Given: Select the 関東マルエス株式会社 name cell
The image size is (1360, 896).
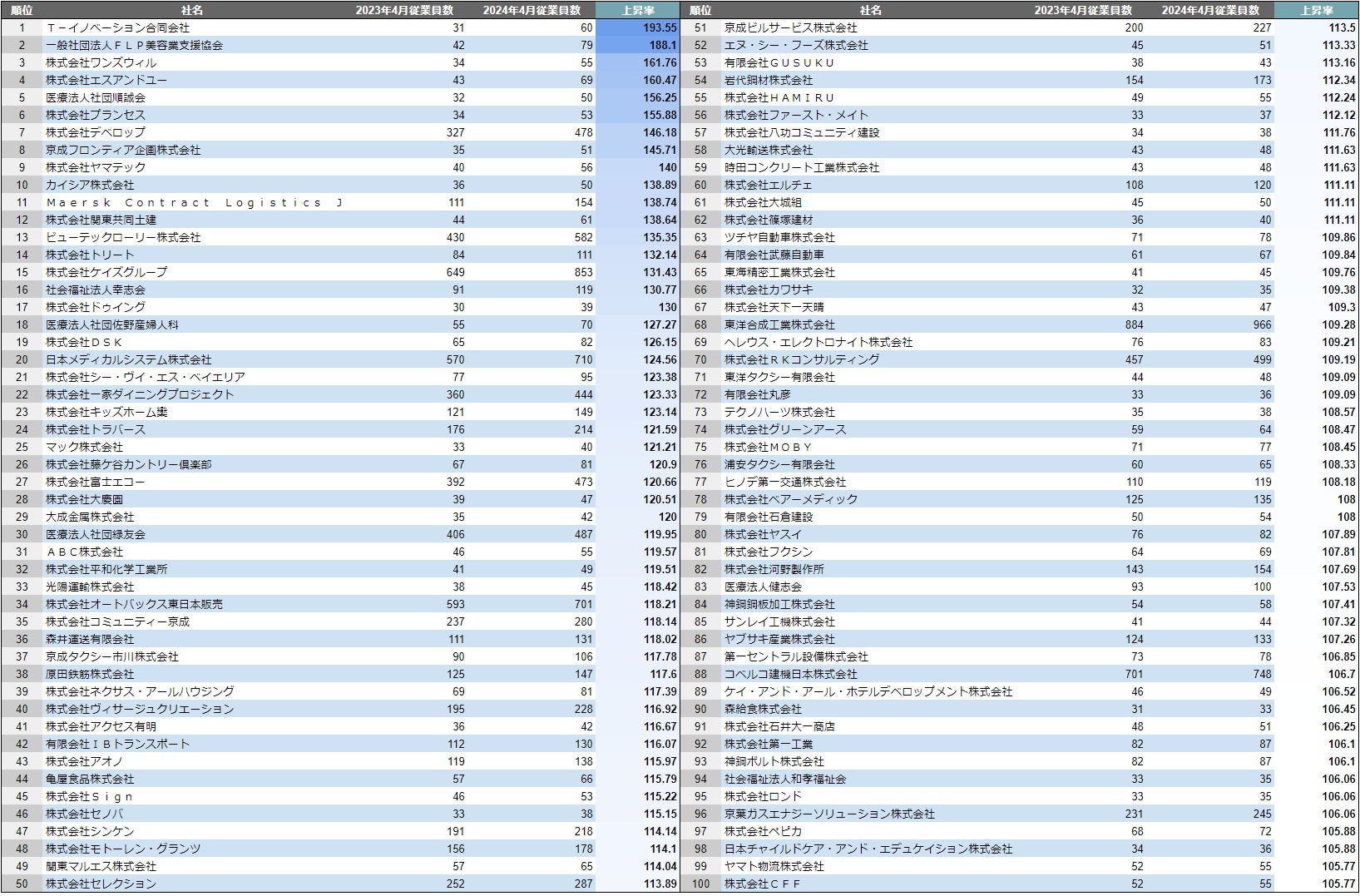Looking at the screenshot, I should pos(101,866).
